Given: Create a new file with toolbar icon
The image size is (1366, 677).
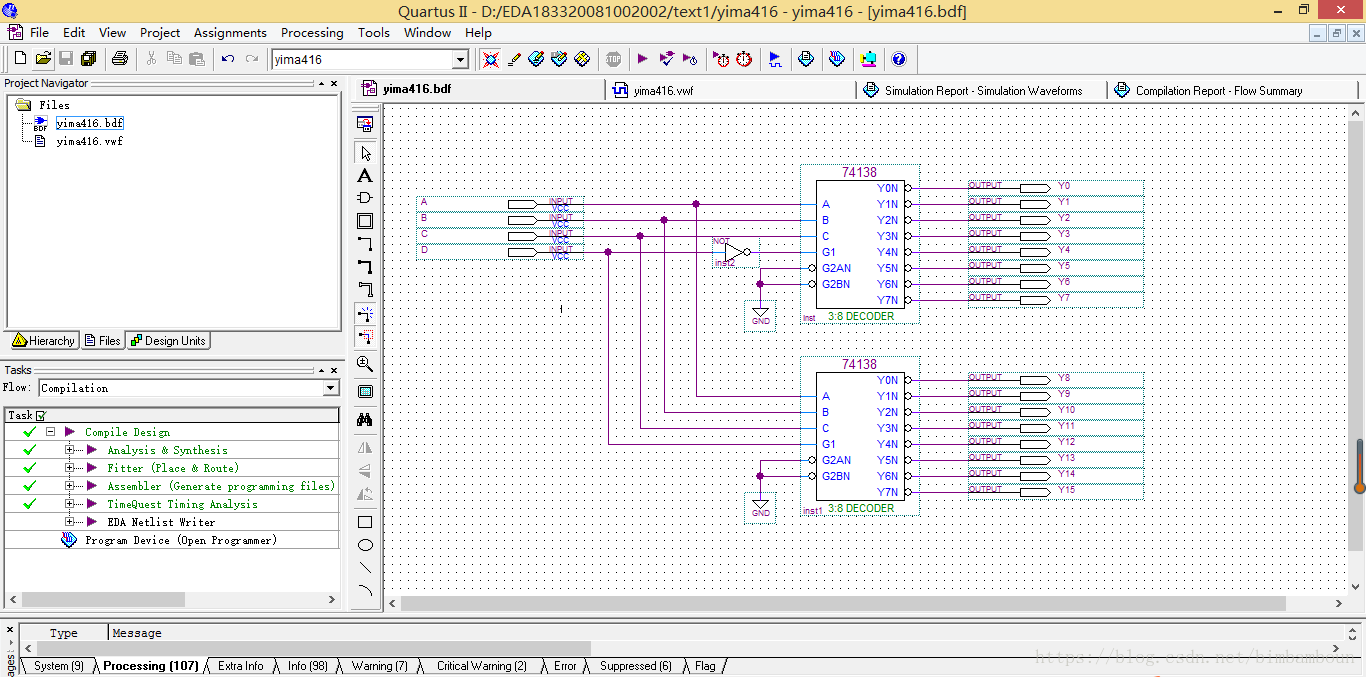Looking at the screenshot, I should [20, 59].
